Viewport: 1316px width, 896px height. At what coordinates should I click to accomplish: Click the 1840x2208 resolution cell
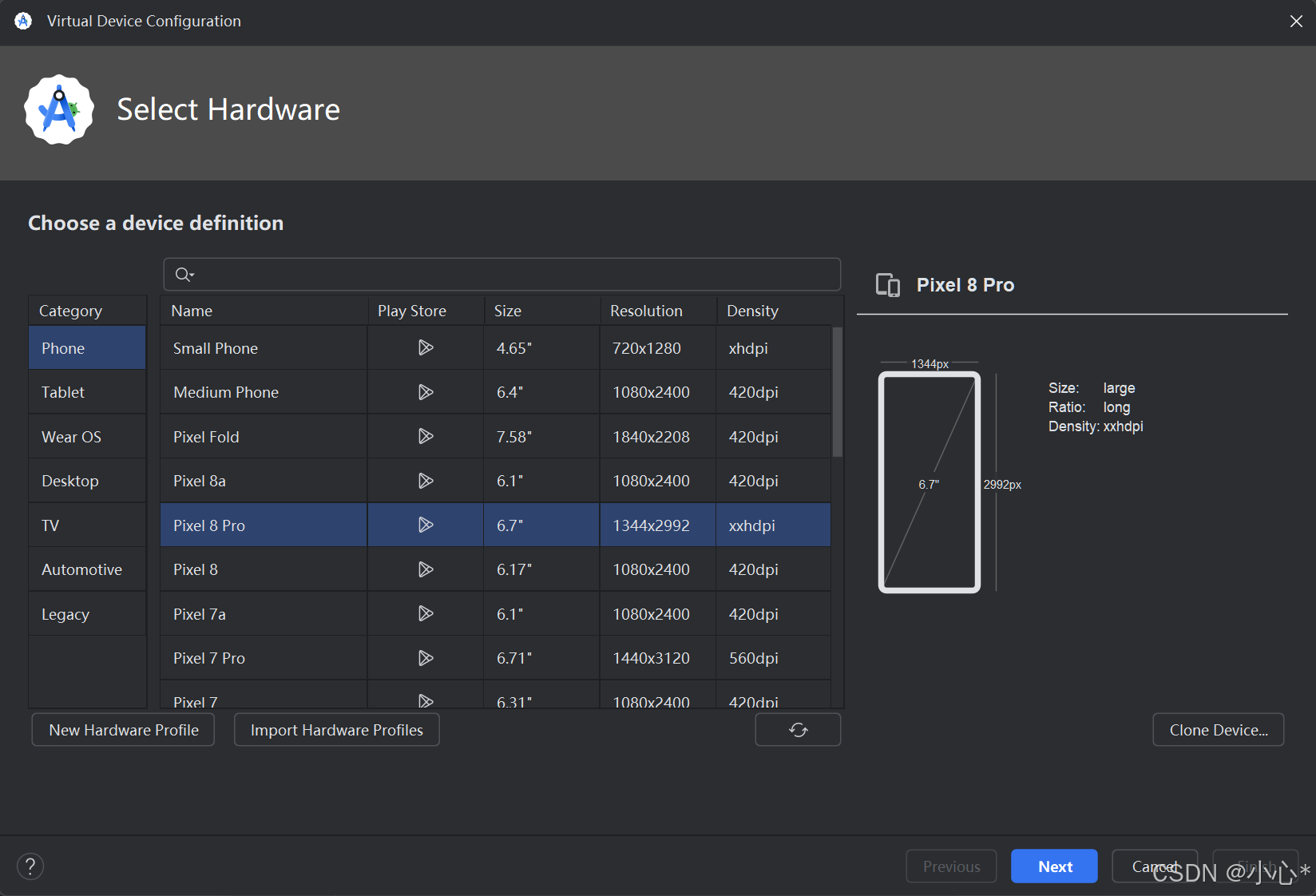(x=658, y=437)
